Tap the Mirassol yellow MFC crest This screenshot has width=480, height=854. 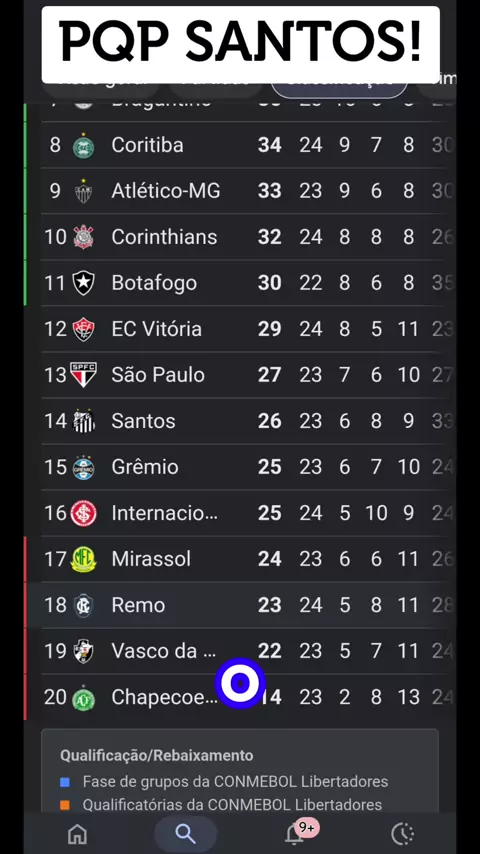[x=83, y=559]
